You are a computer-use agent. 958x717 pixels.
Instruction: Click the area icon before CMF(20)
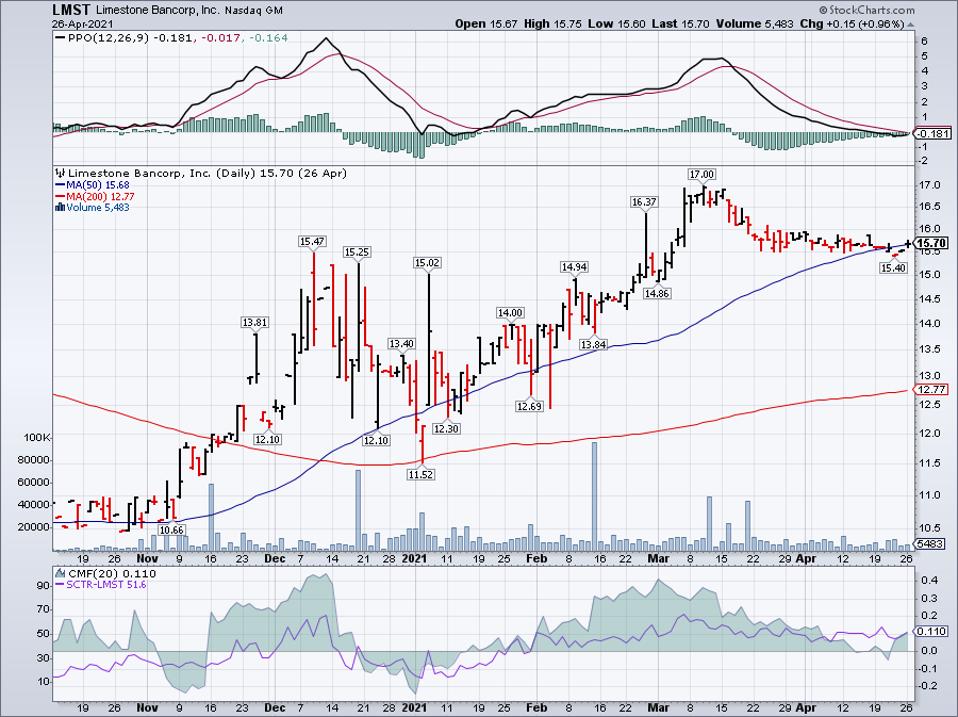pos(60,573)
